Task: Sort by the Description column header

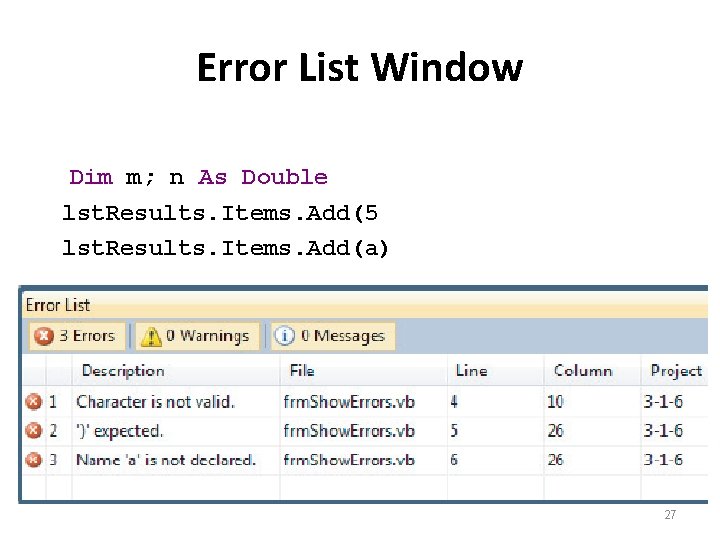Action: point(123,371)
